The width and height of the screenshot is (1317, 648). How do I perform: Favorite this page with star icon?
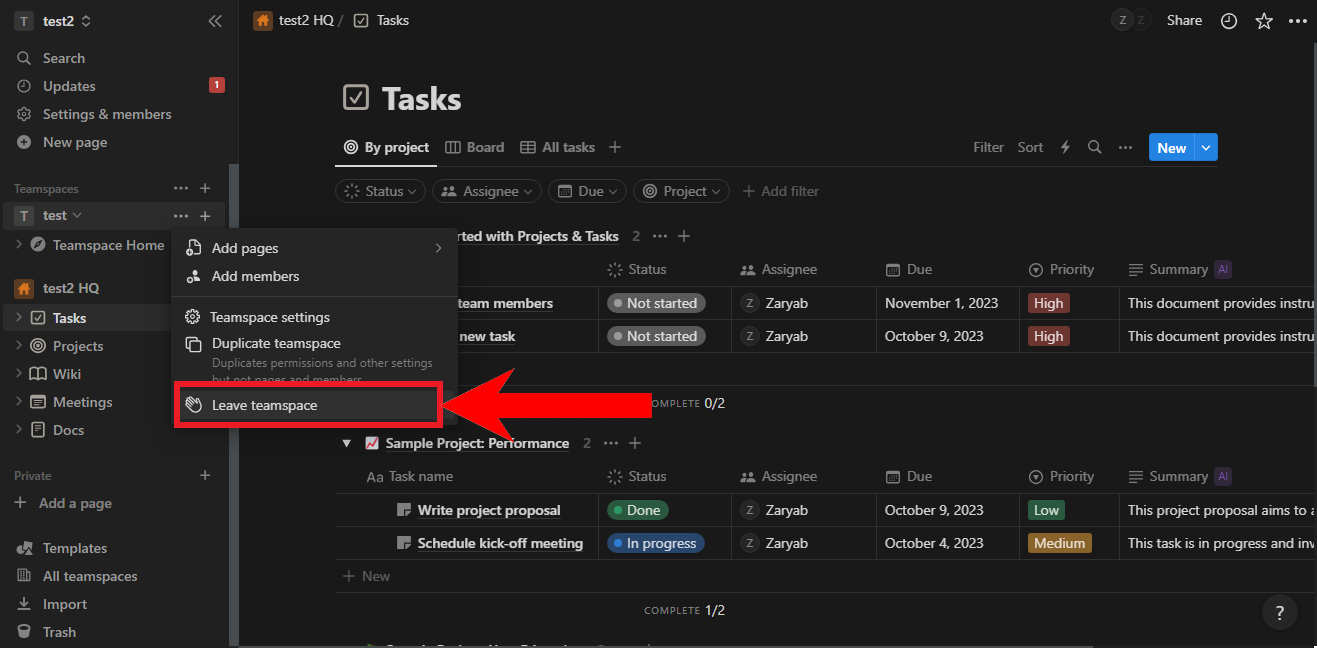point(1264,21)
